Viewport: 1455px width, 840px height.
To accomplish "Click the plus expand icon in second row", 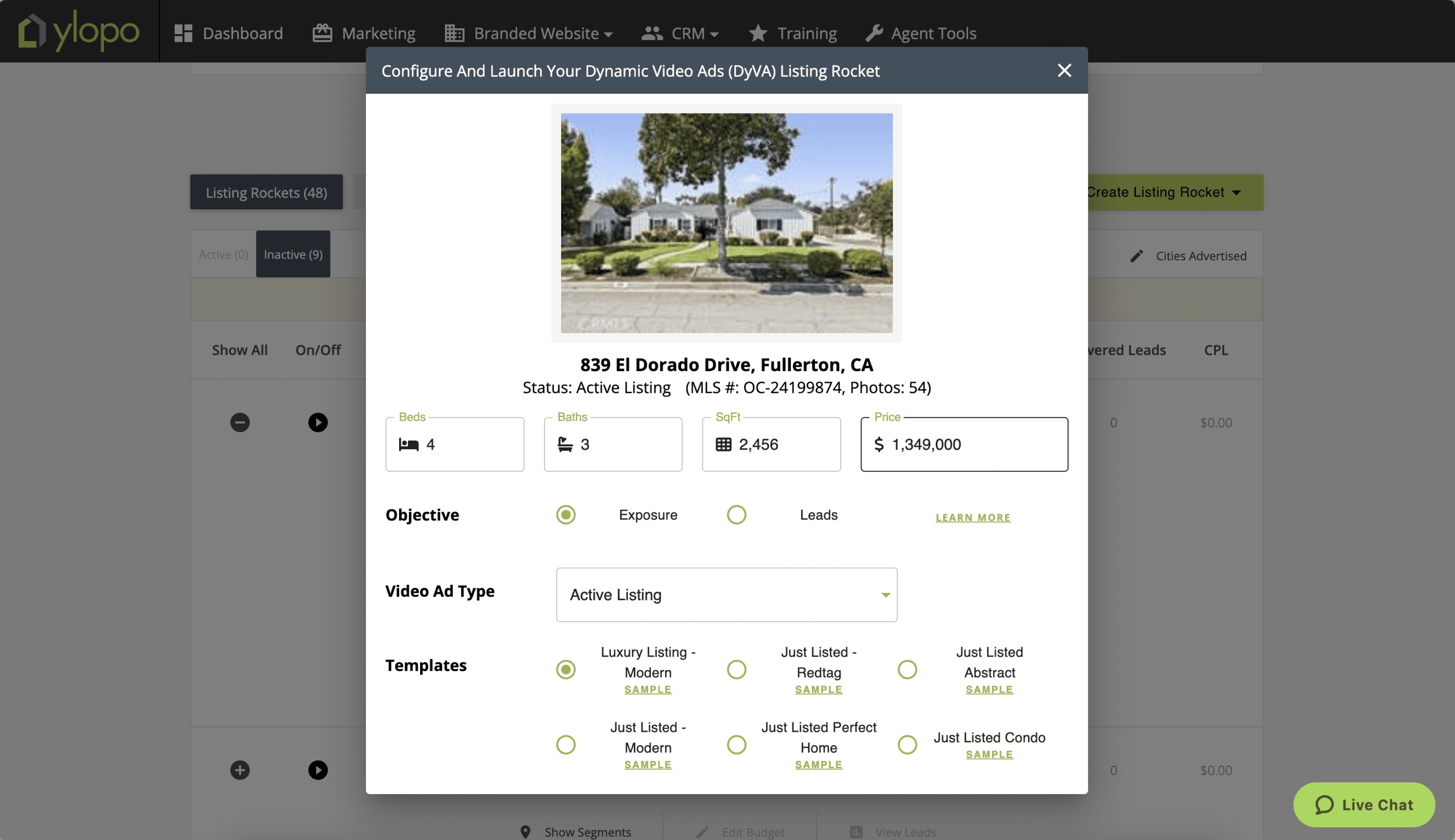I will (x=240, y=770).
